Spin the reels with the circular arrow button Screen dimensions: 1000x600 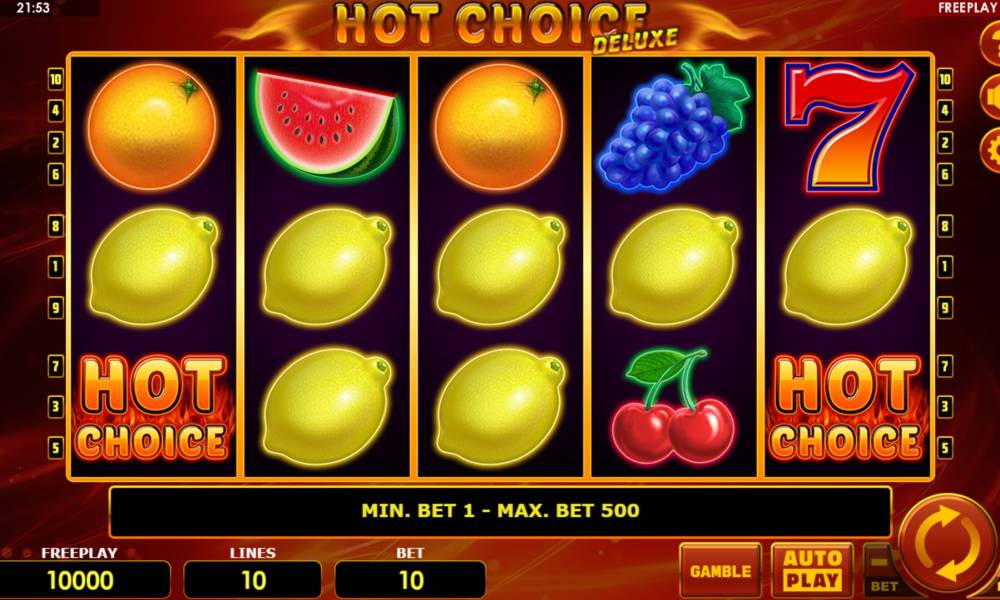(x=949, y=545)
